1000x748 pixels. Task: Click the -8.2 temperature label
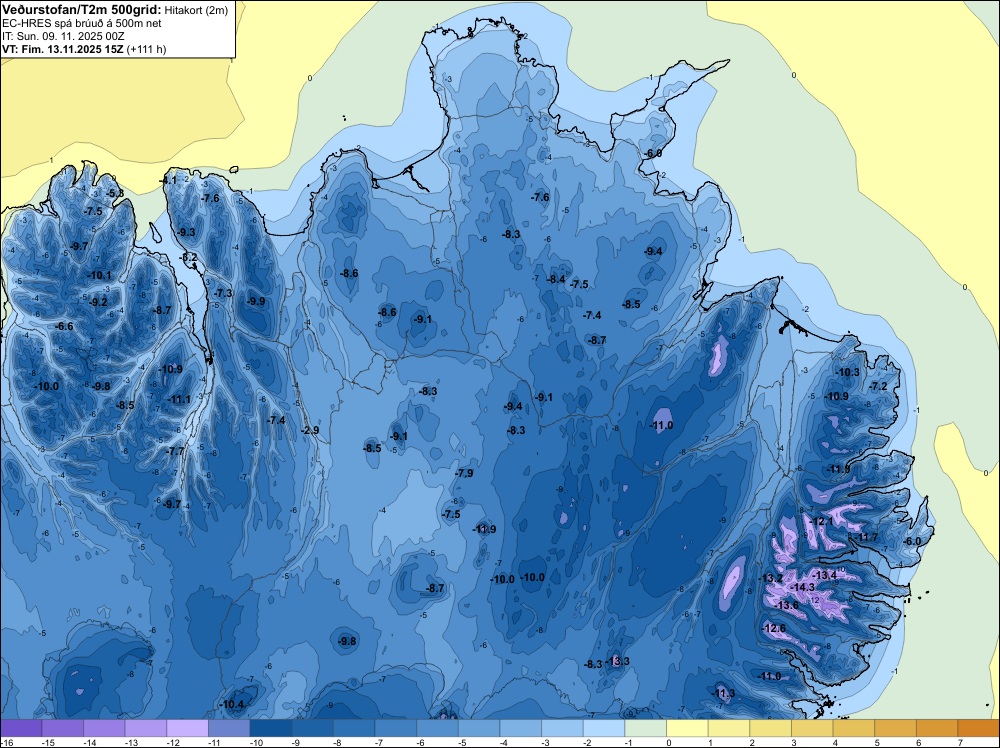189,257
